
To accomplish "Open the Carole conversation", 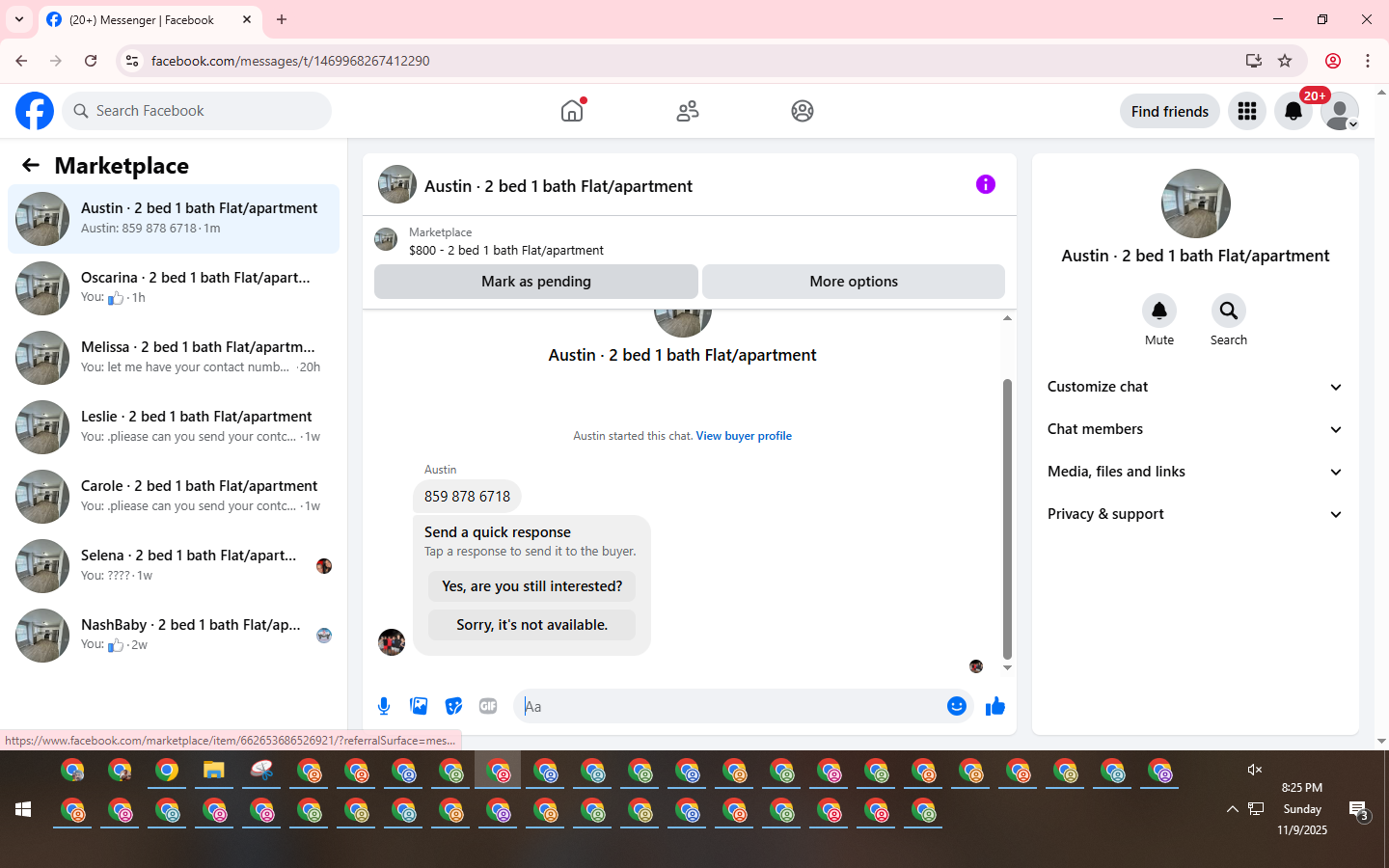I will 174,497.
